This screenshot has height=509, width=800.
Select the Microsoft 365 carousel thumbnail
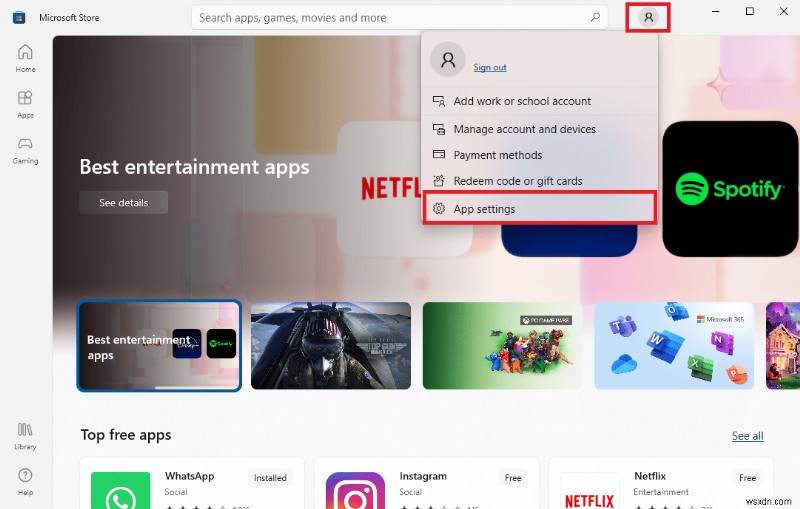pos(674,346)
